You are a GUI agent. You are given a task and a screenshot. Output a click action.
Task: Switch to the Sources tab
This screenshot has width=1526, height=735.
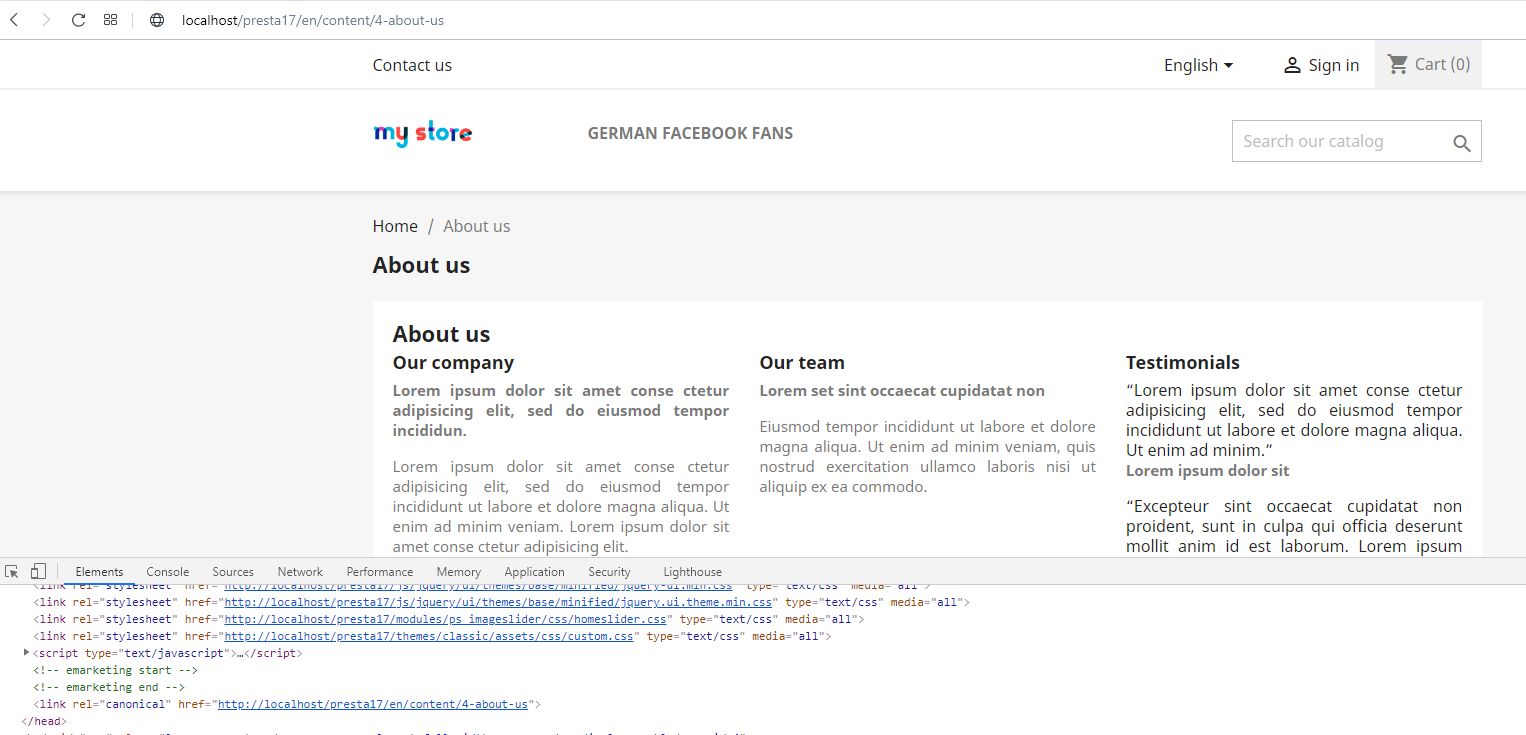[233, 572]
